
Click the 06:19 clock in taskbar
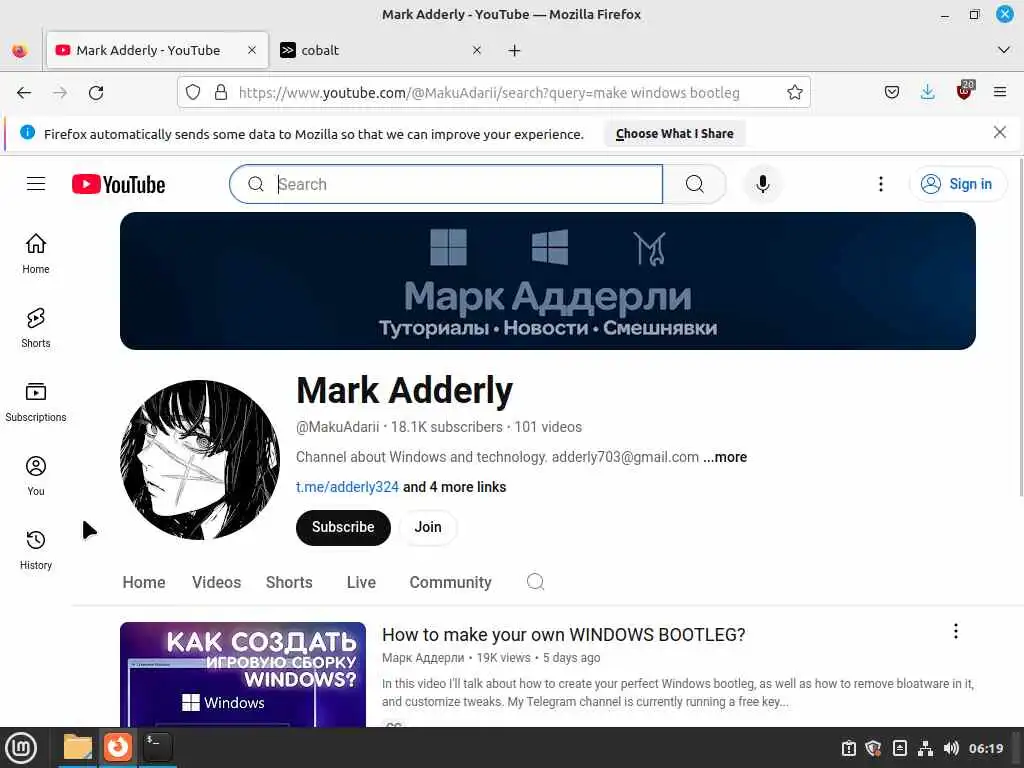[986, 748]
